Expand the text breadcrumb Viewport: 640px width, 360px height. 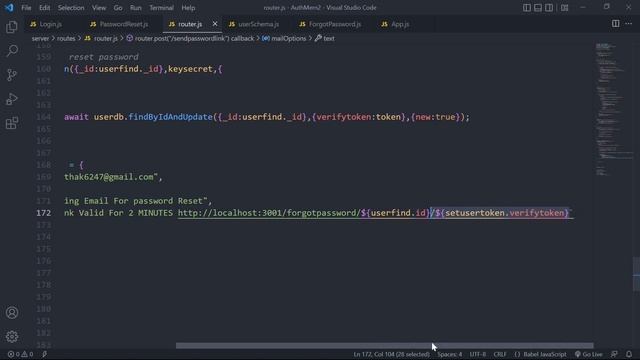pos(325,38)
